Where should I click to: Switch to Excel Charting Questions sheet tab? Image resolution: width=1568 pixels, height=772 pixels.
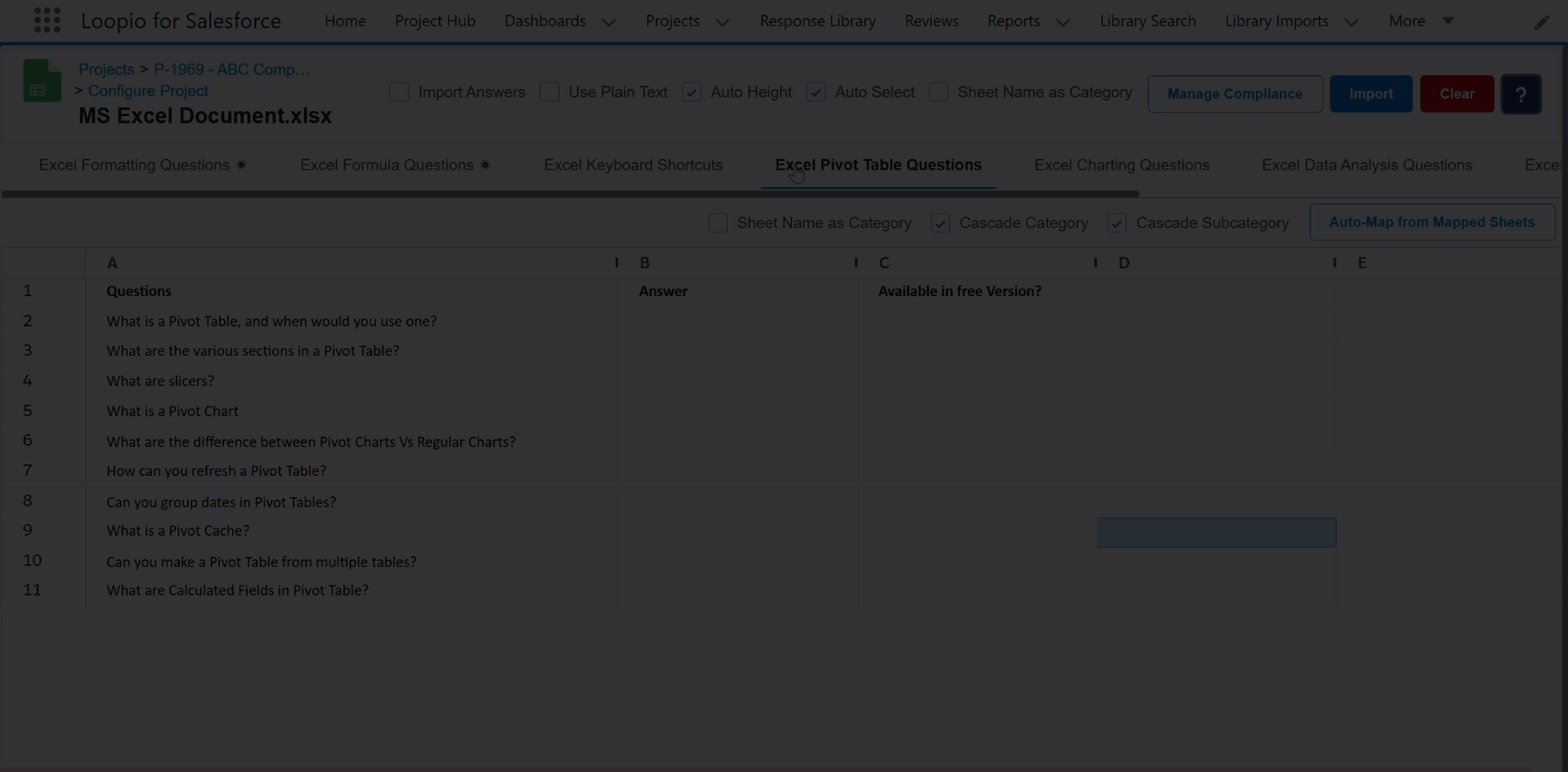coord(1122,165)
